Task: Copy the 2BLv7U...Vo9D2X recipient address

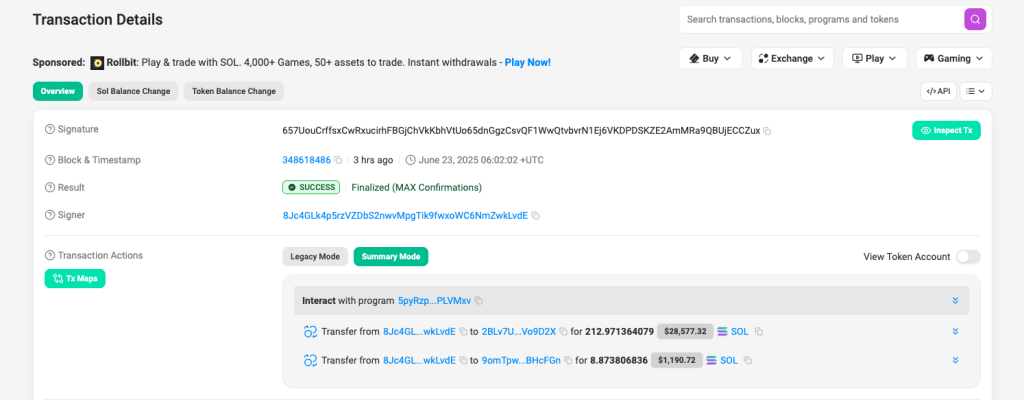Action: click(x=563, y=332)
